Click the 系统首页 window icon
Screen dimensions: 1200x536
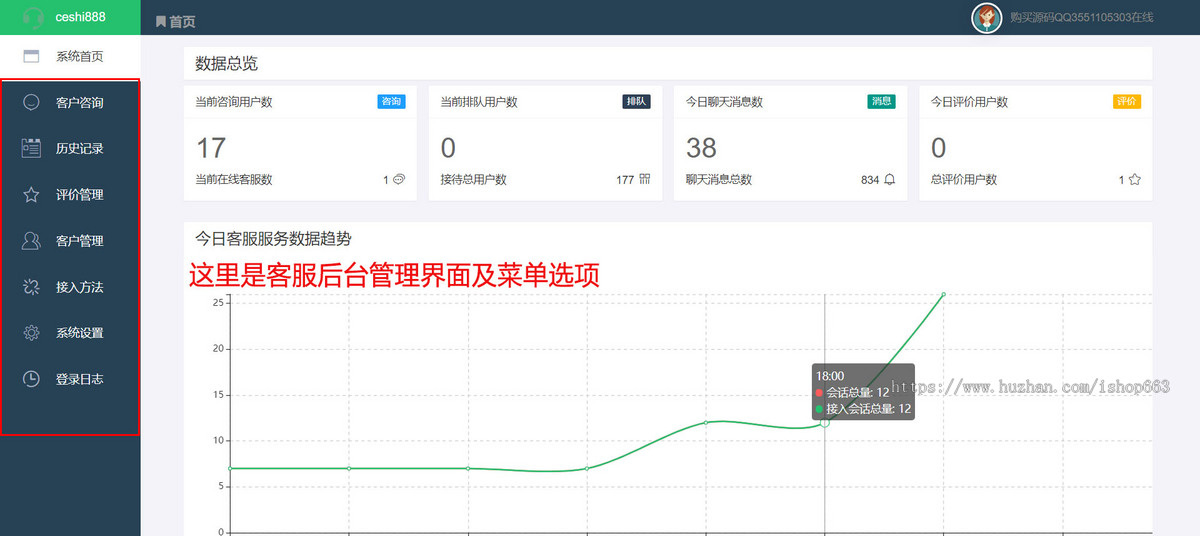[x=31, y=57]
